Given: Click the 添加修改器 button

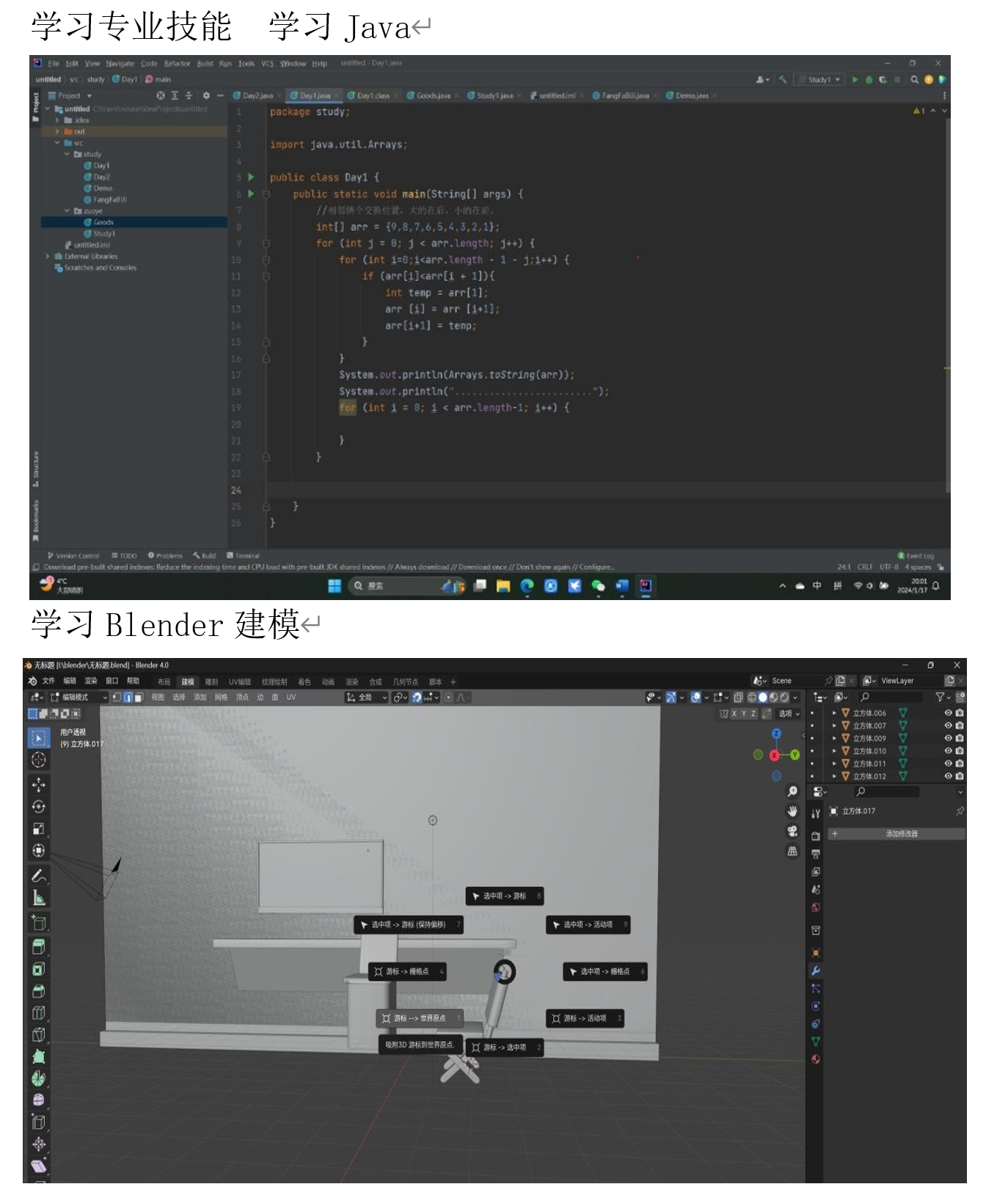Looking at the screenshot, I should (x=901, y=834).
